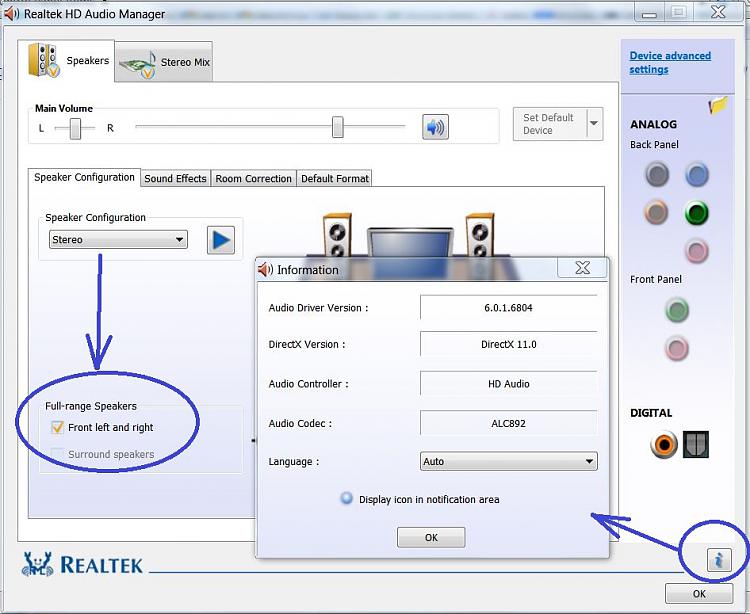Open the Sound Effects tab
This screenshot has width=750, height=614.
[176, 178]
